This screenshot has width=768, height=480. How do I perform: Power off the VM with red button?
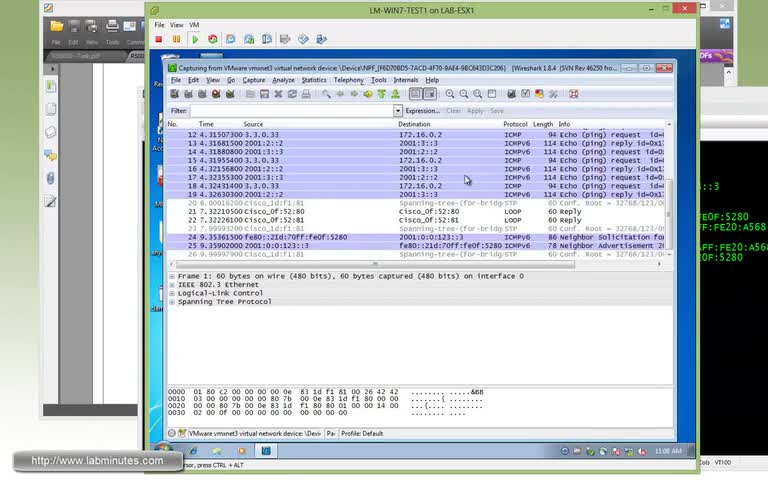(159, 39)
